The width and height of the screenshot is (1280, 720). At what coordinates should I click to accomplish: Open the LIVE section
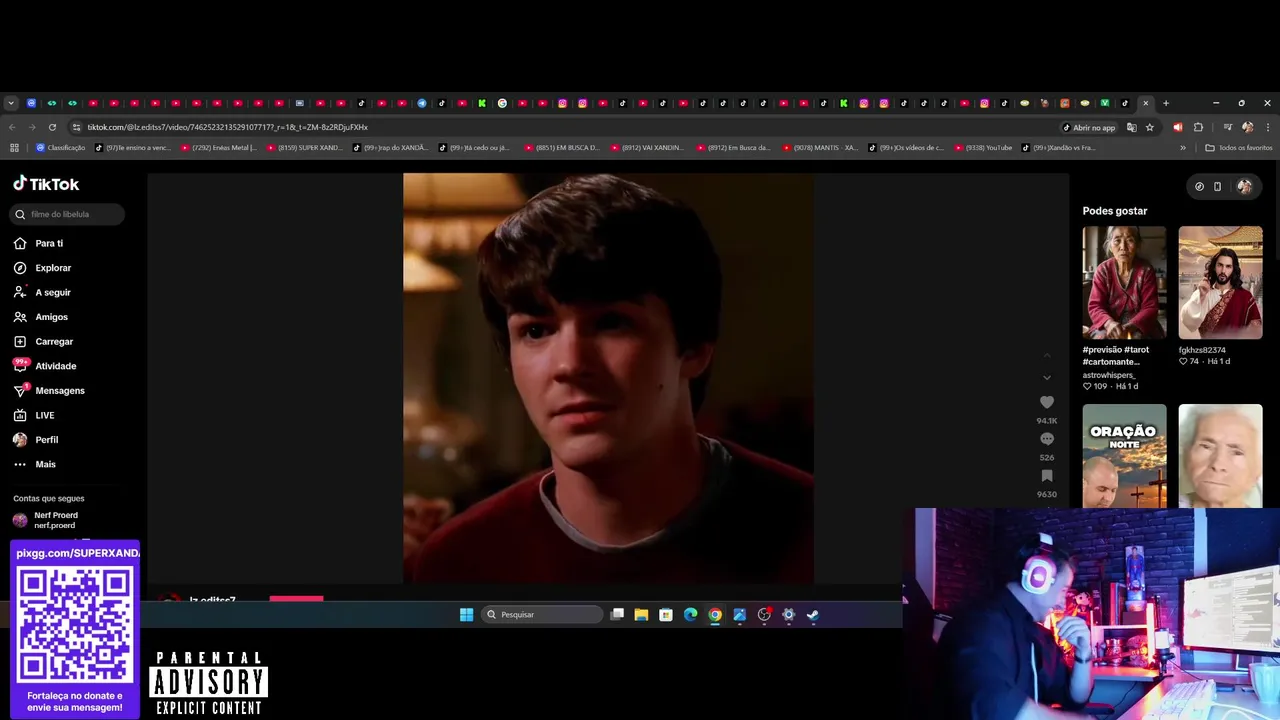pos(45,415)
